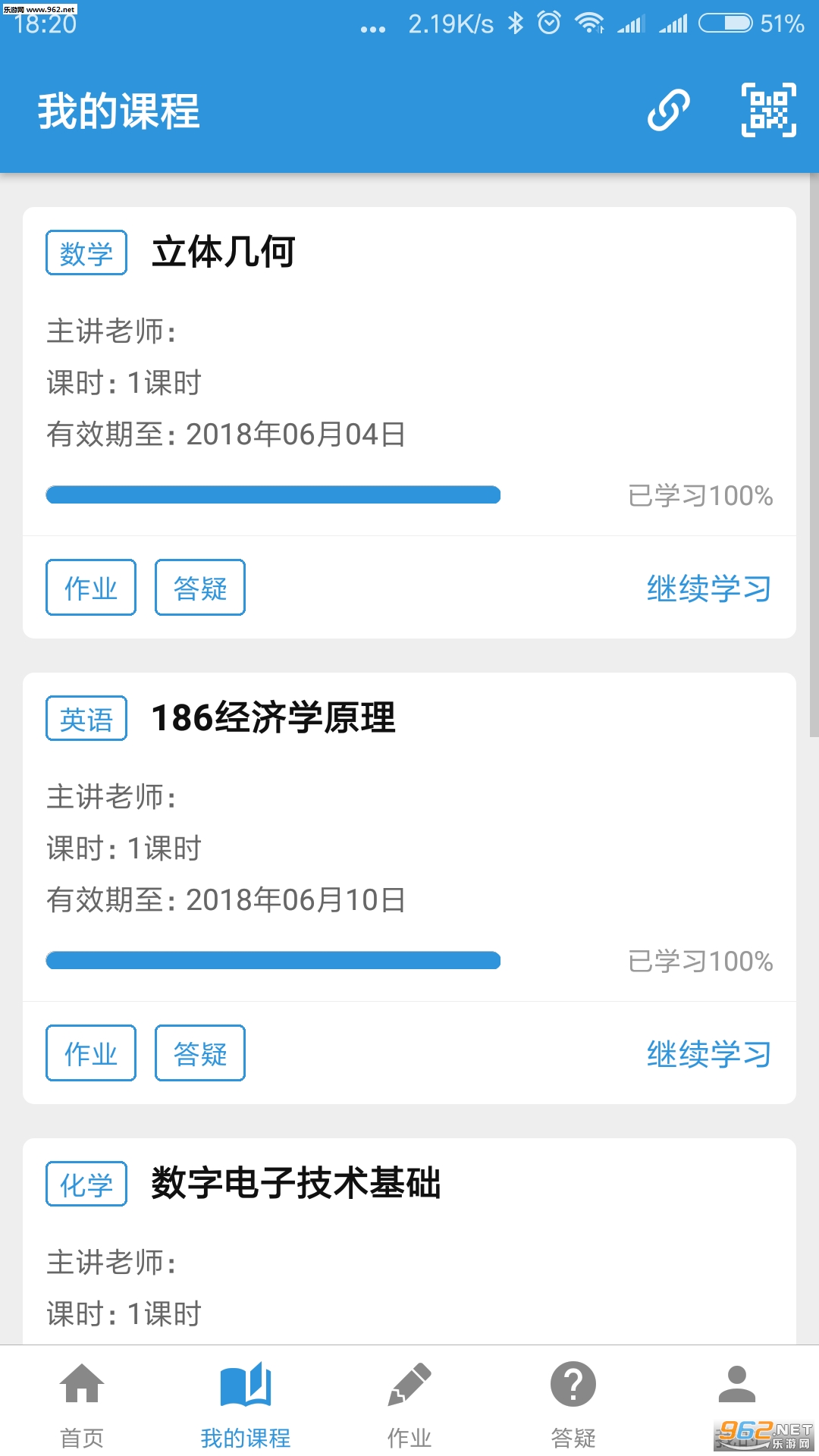Tap 答疑 button under 186经济学原理
Viewport: 819px width, 1456px height.
click(200, 1053)
